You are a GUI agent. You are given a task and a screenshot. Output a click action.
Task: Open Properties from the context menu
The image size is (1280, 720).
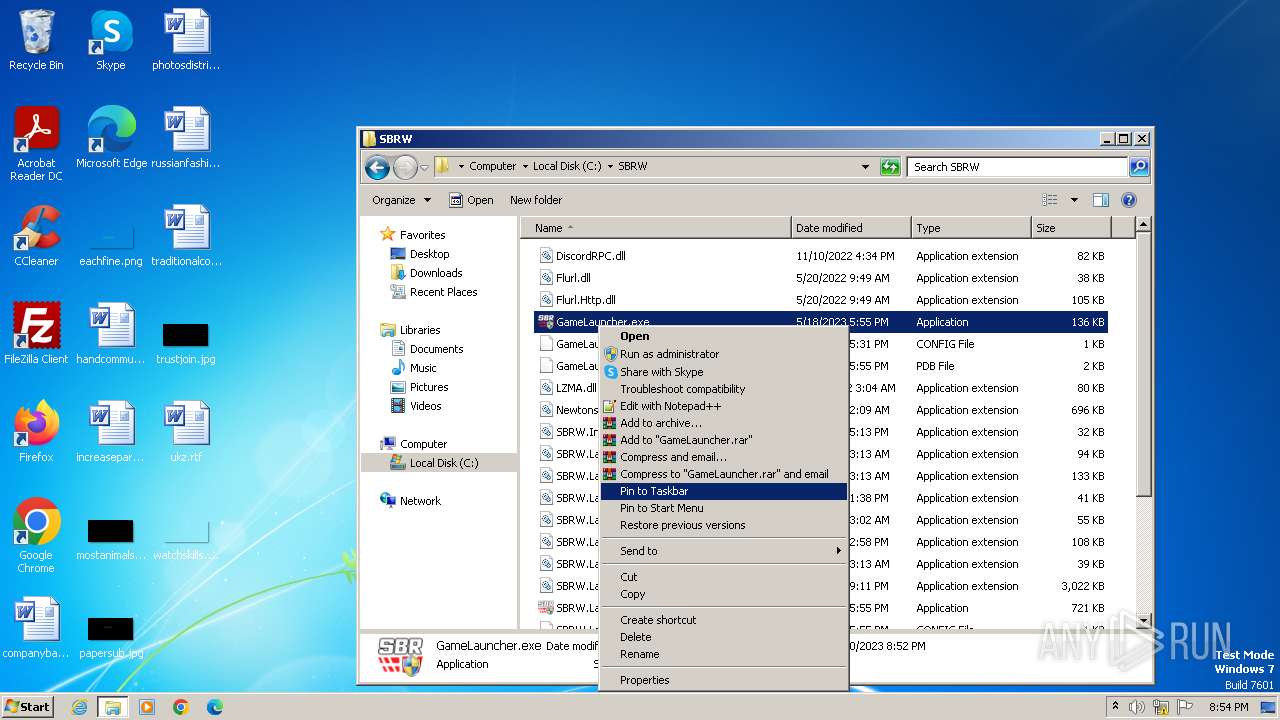point(723,680)
